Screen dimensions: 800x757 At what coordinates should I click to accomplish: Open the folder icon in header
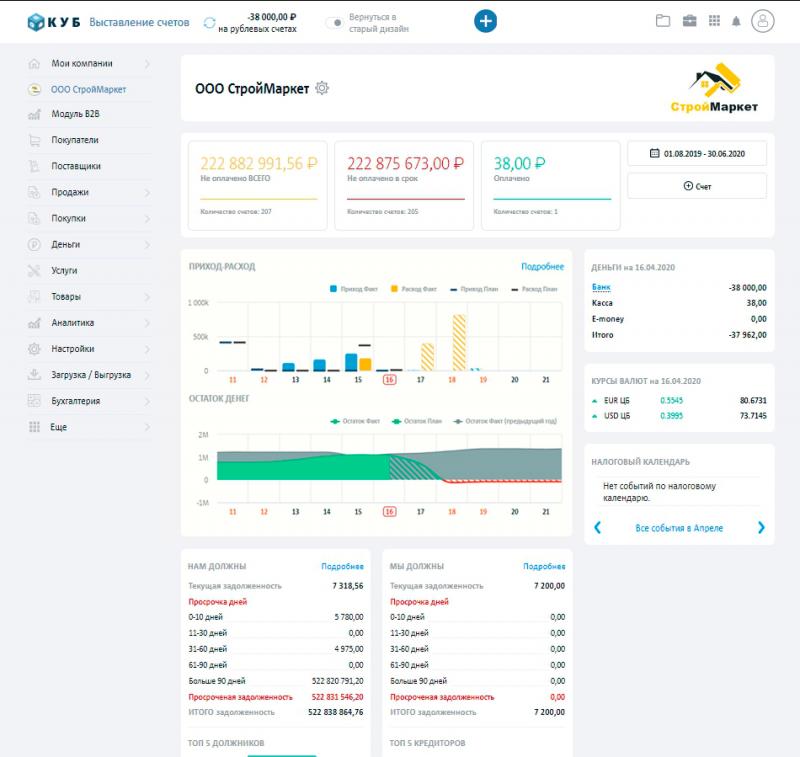662,20
